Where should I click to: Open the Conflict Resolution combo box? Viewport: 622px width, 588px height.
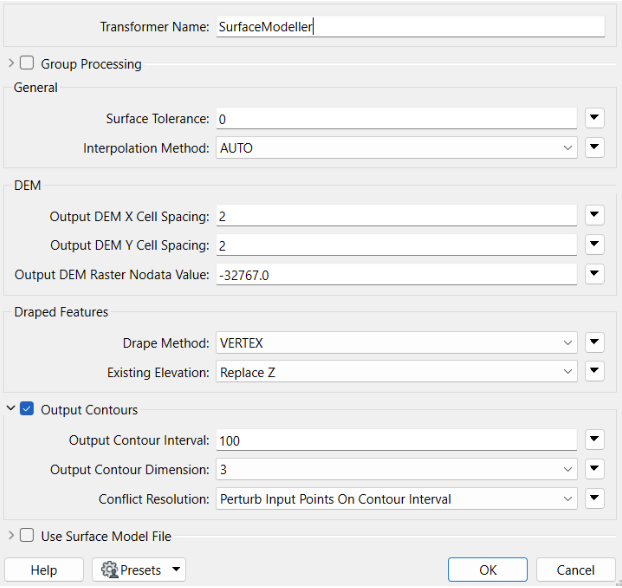396,499
